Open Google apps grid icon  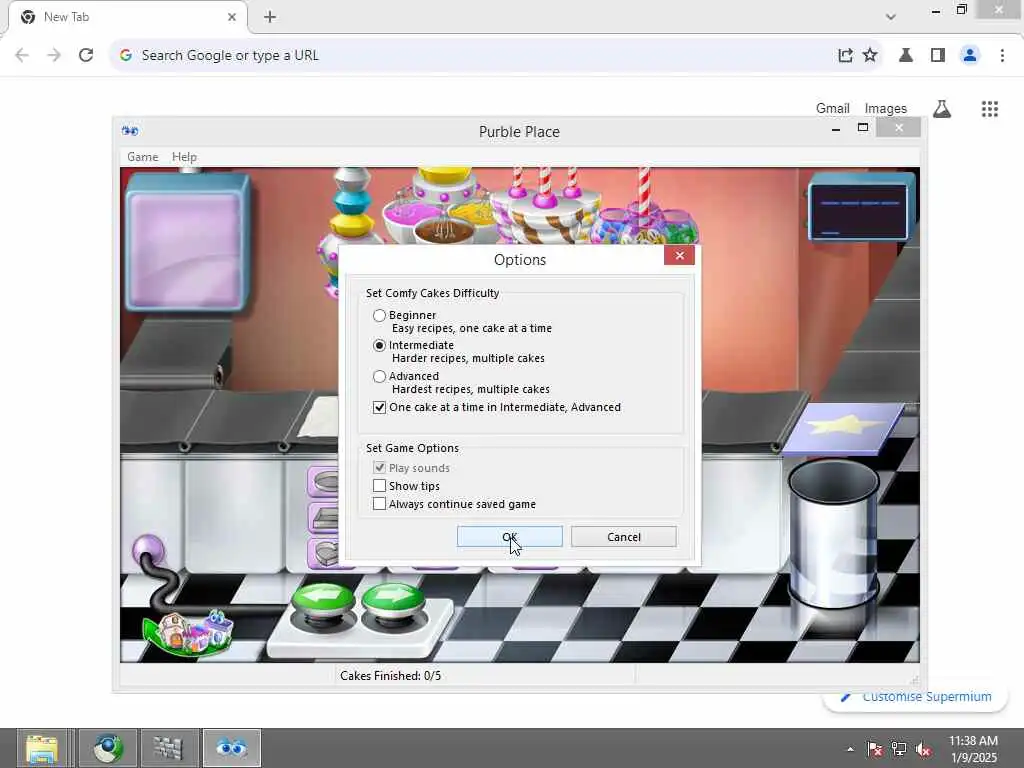click(x=989, y=109)
